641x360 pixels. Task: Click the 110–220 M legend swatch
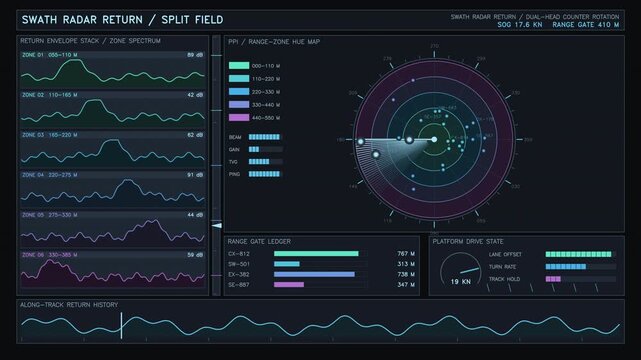(x=239, y=78)
